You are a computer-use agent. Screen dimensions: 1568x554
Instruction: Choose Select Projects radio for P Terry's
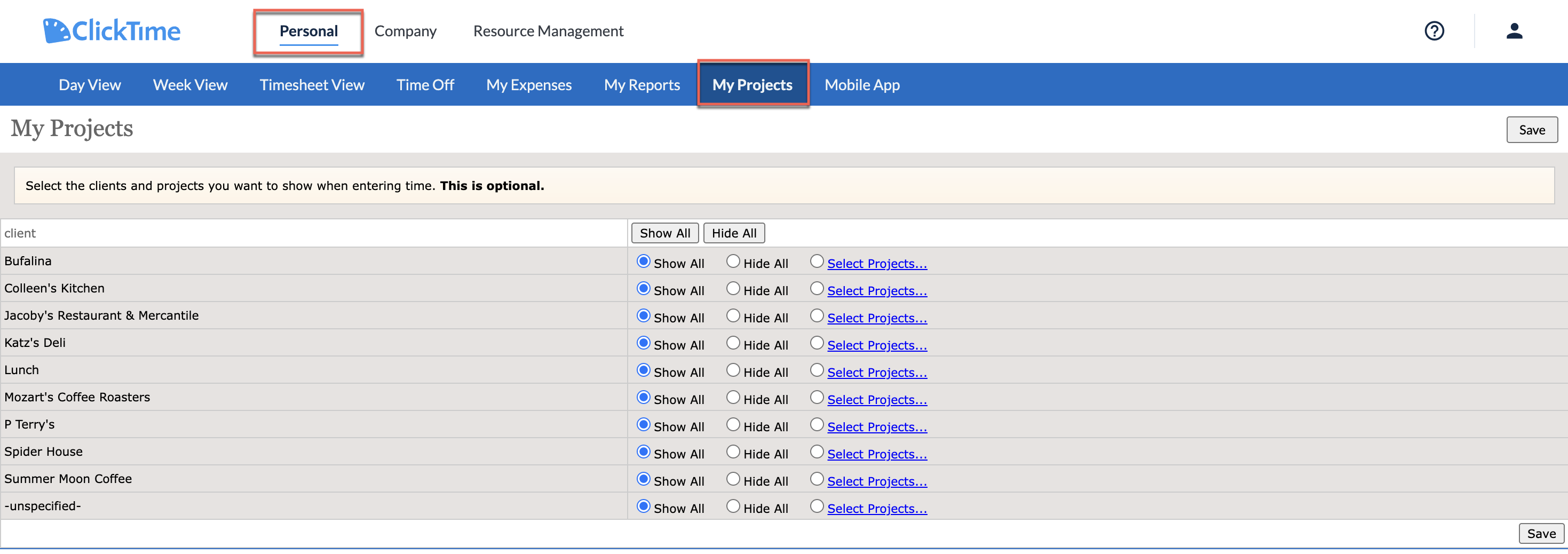817,425
